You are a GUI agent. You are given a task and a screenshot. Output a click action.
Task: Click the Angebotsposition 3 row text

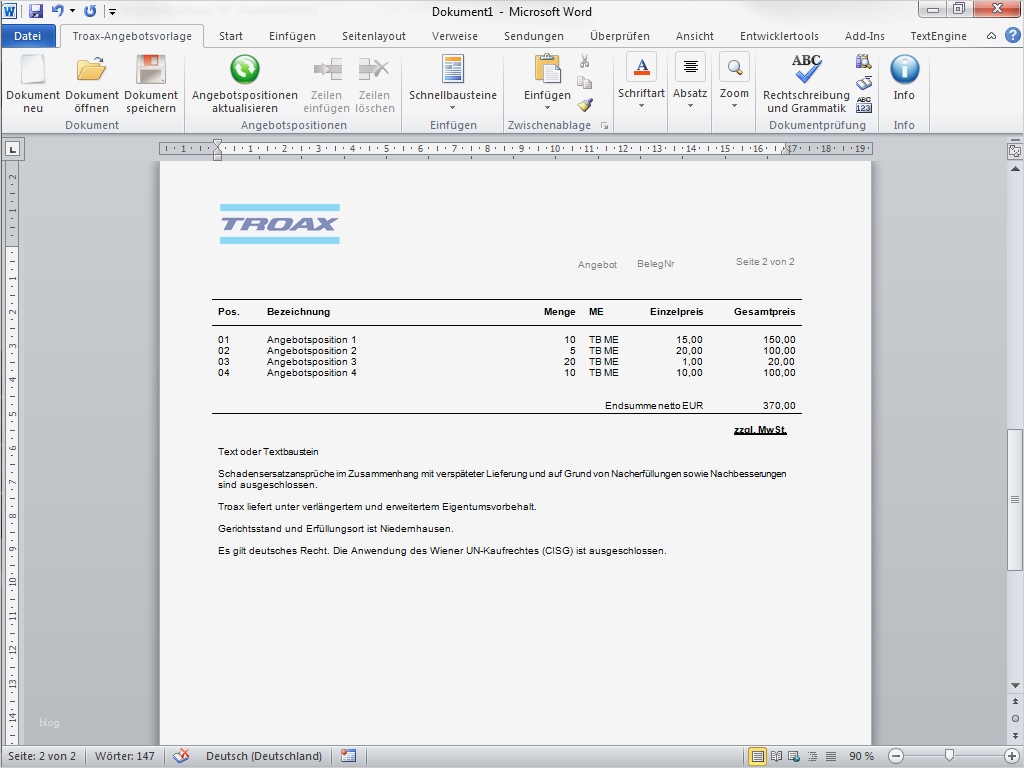(312, 362)
